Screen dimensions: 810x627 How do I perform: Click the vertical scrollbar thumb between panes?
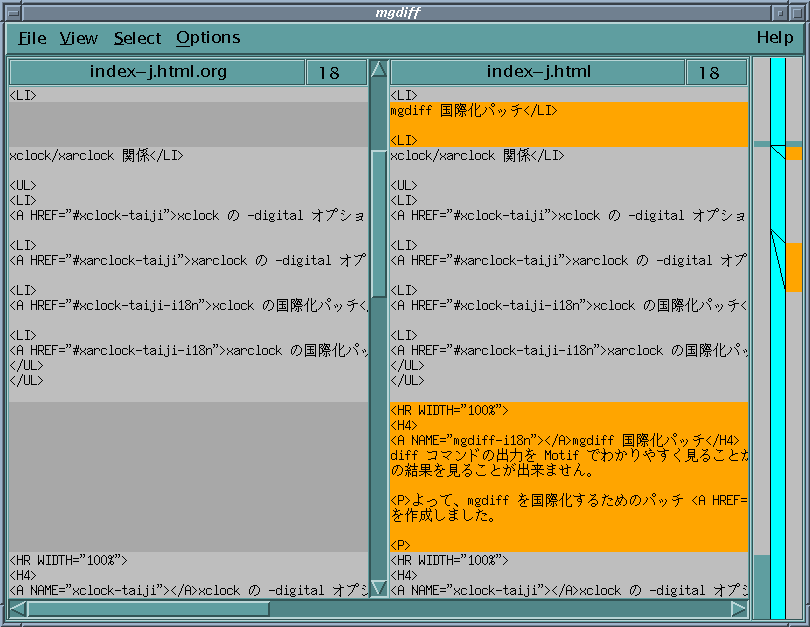tap(378, 220)
